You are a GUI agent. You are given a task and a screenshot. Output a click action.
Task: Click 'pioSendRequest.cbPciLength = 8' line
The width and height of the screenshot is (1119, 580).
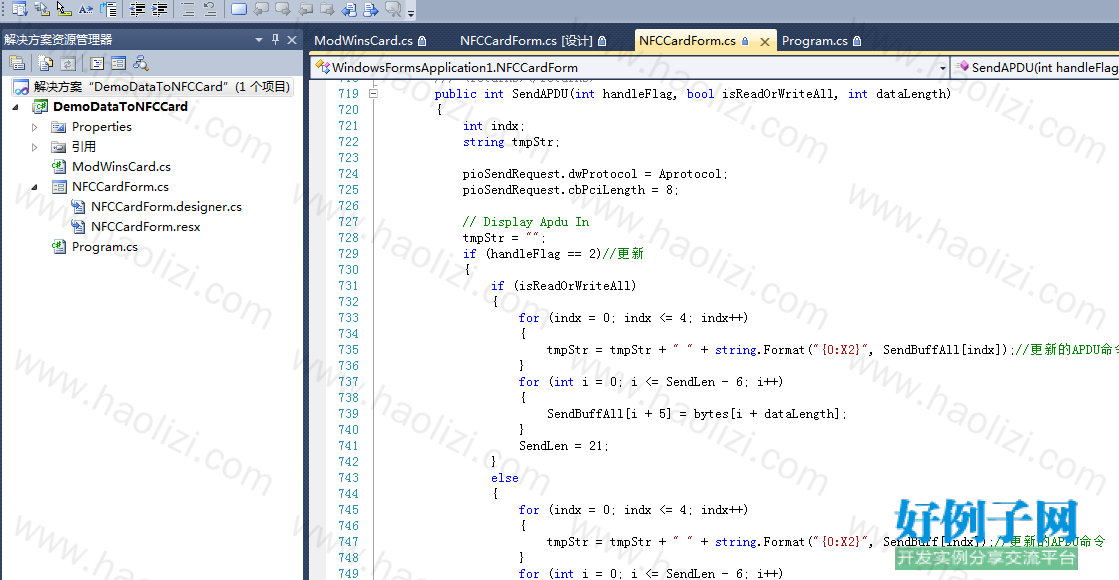[x=570, y=190]
